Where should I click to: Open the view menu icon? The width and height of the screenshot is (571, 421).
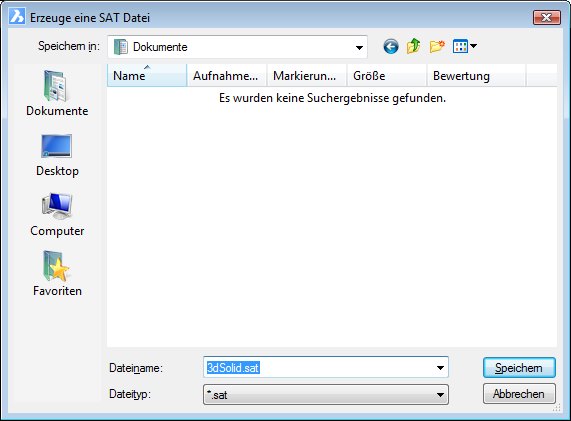click(x=464, y=46)
